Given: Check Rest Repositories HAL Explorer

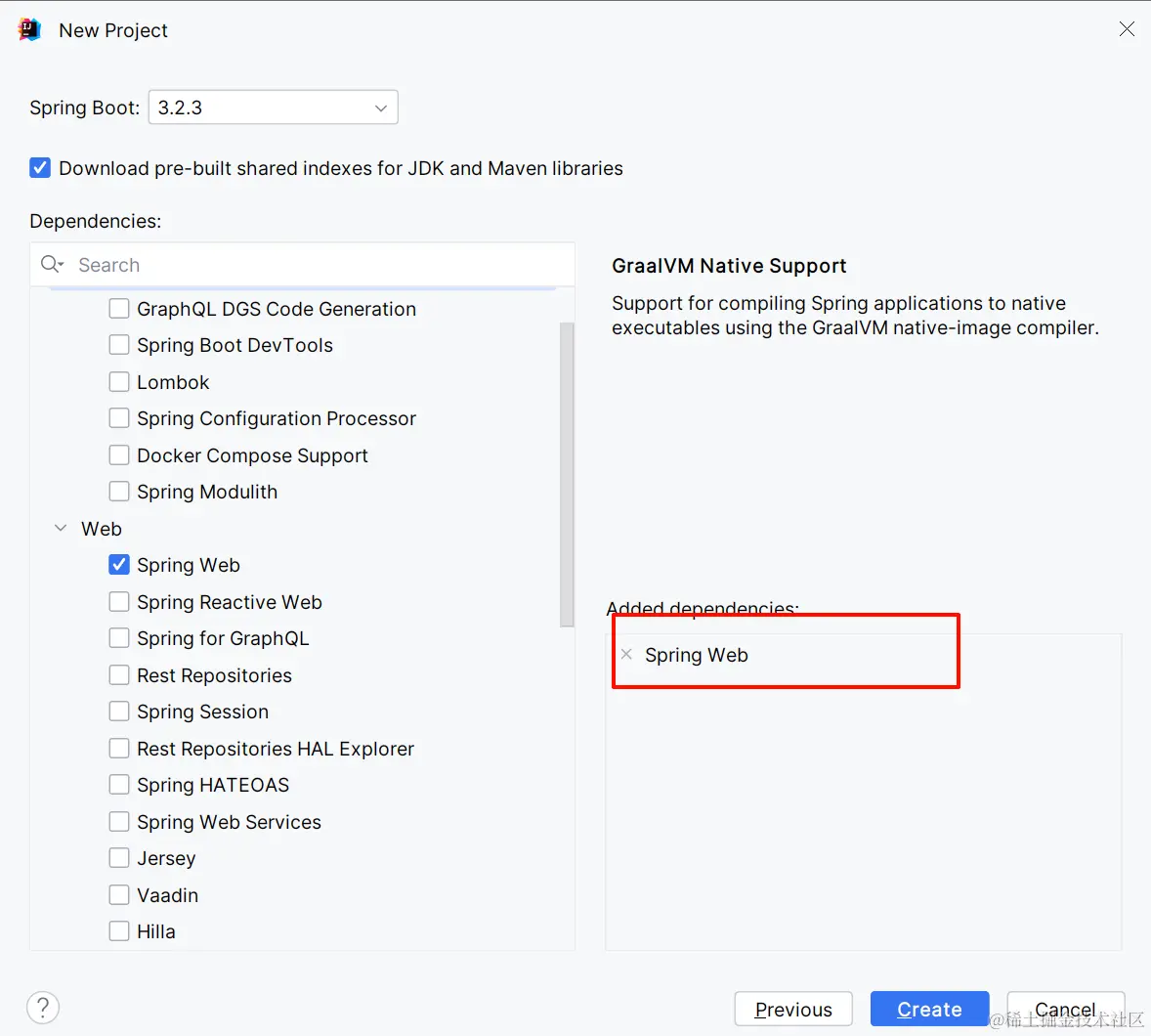Looking at the screenshot, I should (x=119, y=749).
